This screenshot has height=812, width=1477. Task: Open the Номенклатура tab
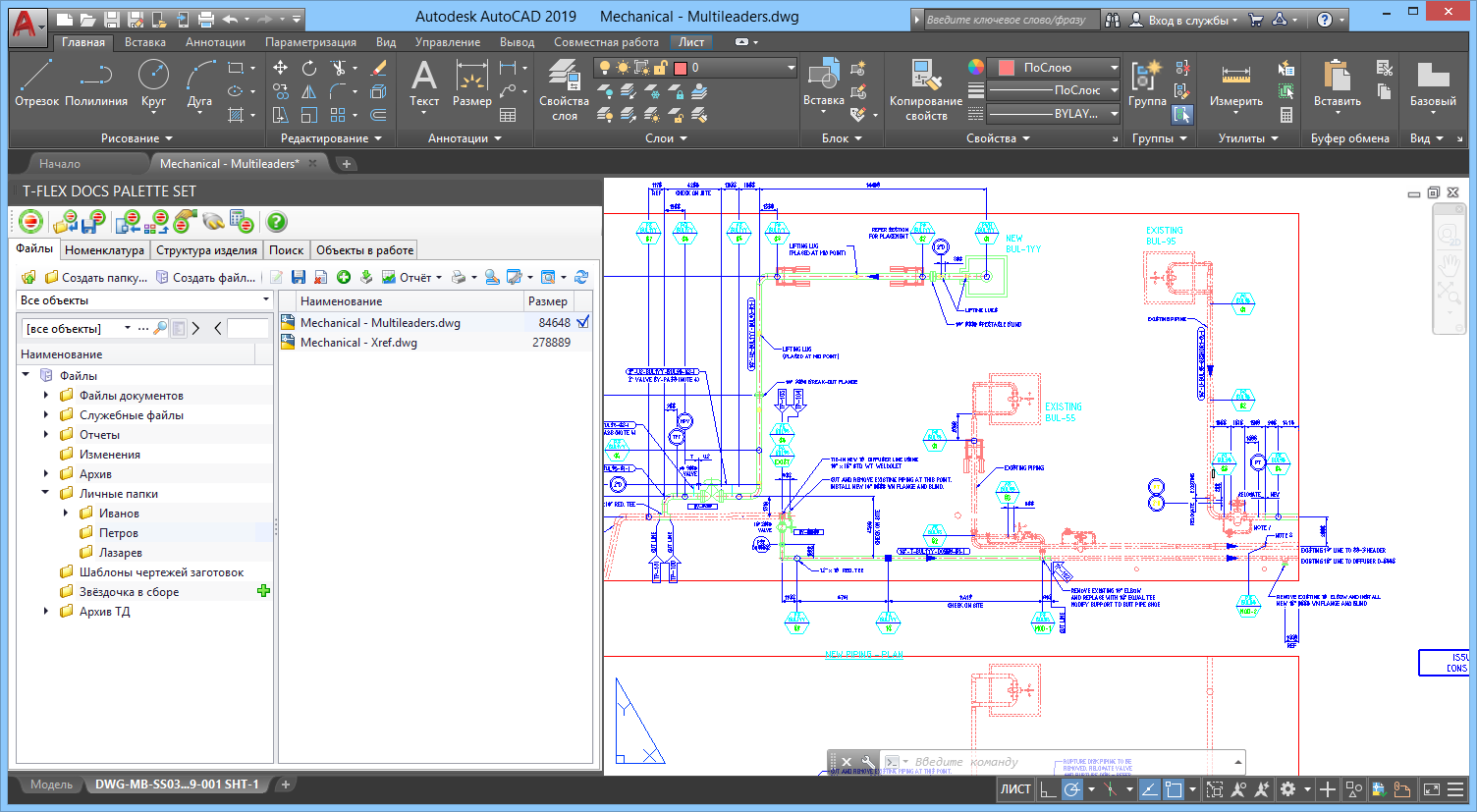104,250
